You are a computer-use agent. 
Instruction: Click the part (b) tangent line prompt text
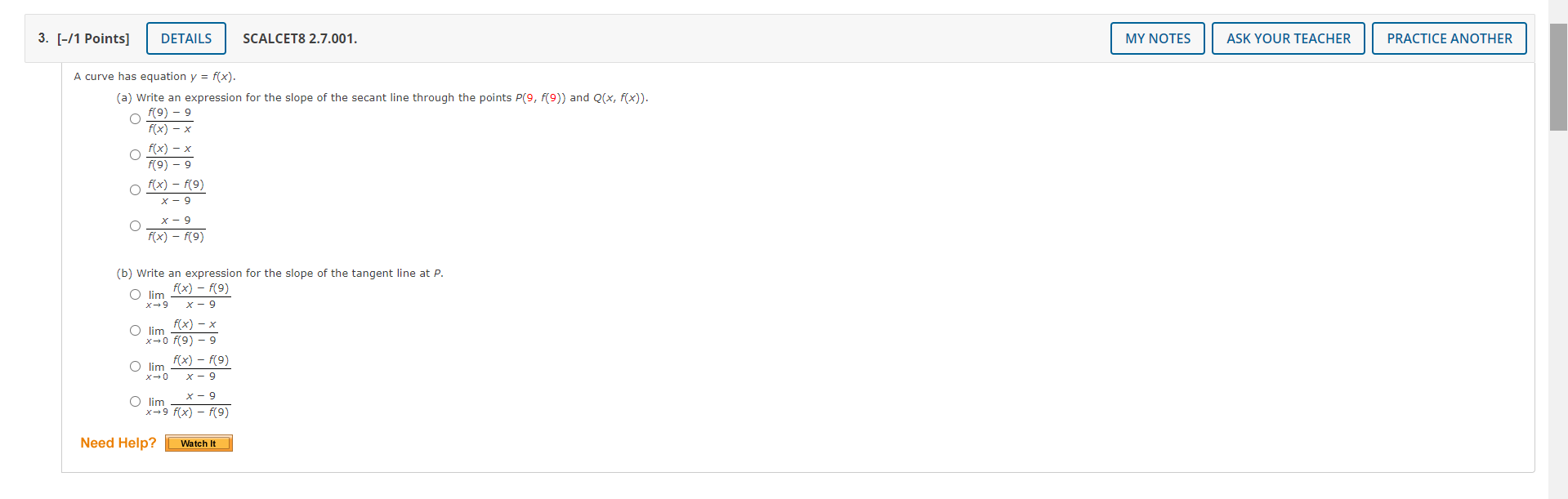click(279, 273)
